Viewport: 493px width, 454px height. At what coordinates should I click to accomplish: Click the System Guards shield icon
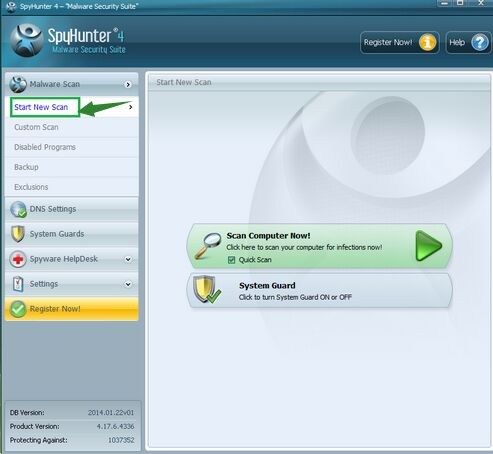(18, 234)
